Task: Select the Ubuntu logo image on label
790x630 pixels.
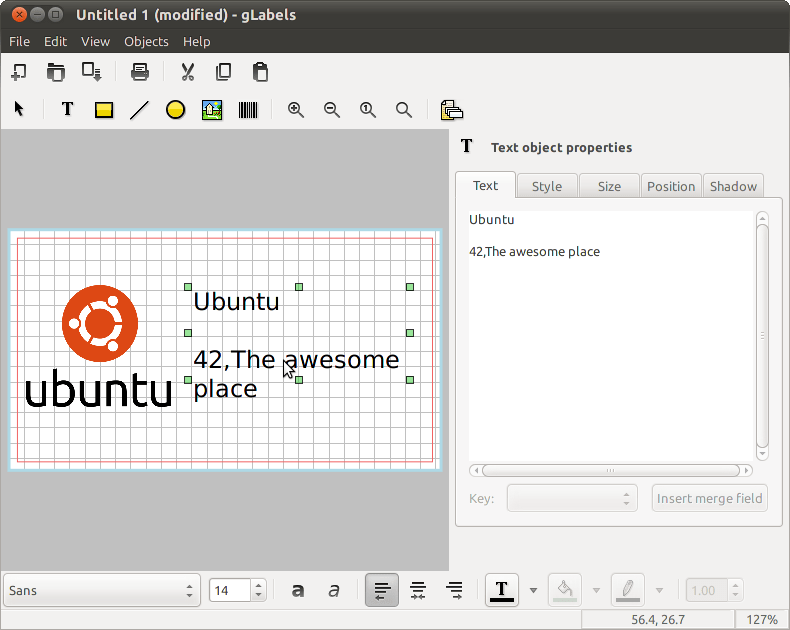Action: (x=99, y=346)
